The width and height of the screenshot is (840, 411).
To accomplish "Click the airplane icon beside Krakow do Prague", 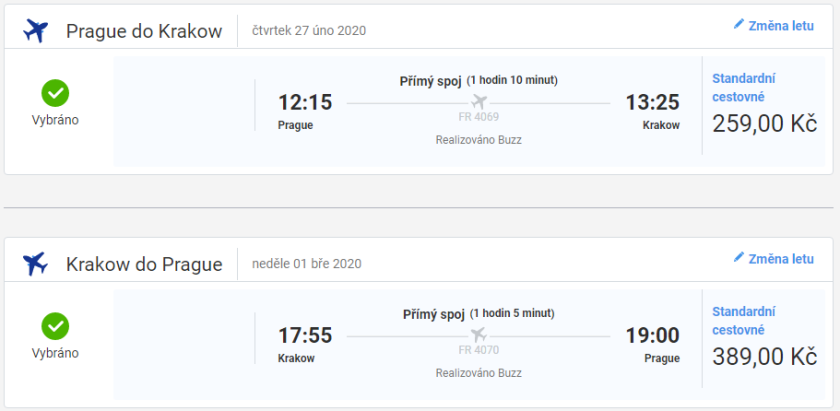I will coord(35,264).
